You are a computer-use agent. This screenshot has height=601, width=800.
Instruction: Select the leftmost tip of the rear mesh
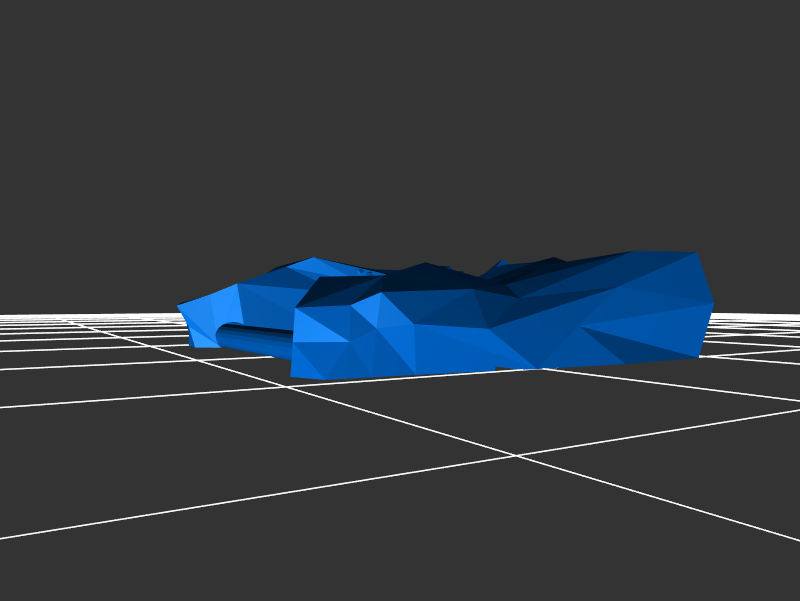pyautogui.click(x=180, y=307)
